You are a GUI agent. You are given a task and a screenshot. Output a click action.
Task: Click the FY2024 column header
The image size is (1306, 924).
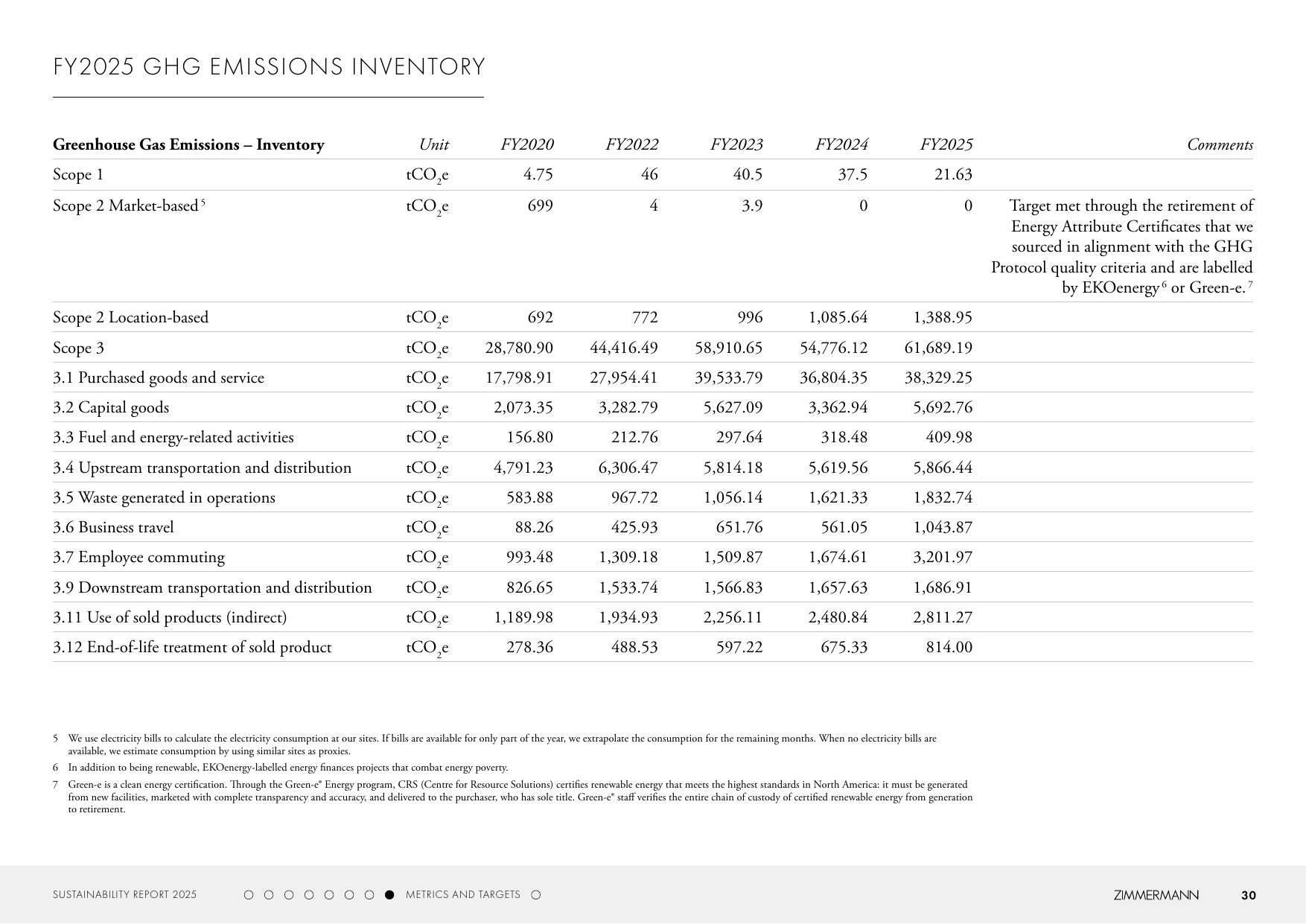(842, 144)
